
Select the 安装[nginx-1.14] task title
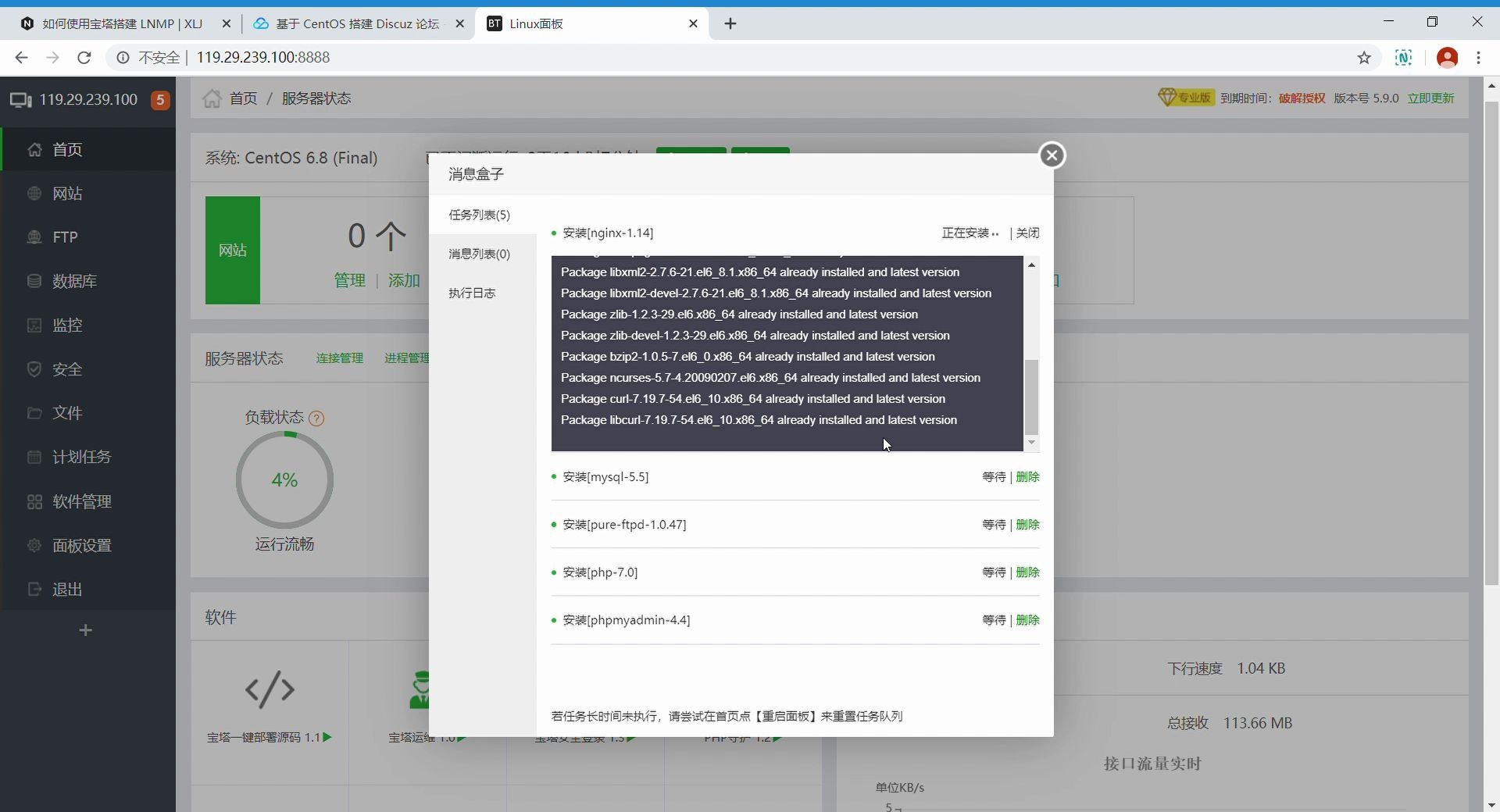point(608,233)
